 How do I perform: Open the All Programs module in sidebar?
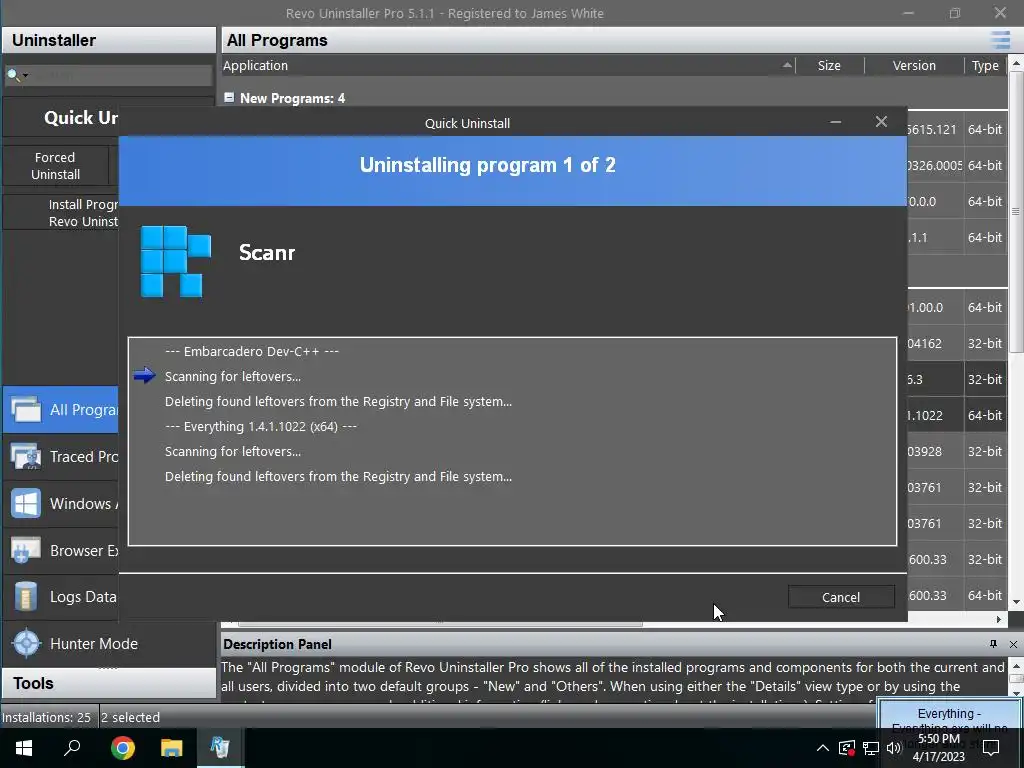tap(61, 409)
